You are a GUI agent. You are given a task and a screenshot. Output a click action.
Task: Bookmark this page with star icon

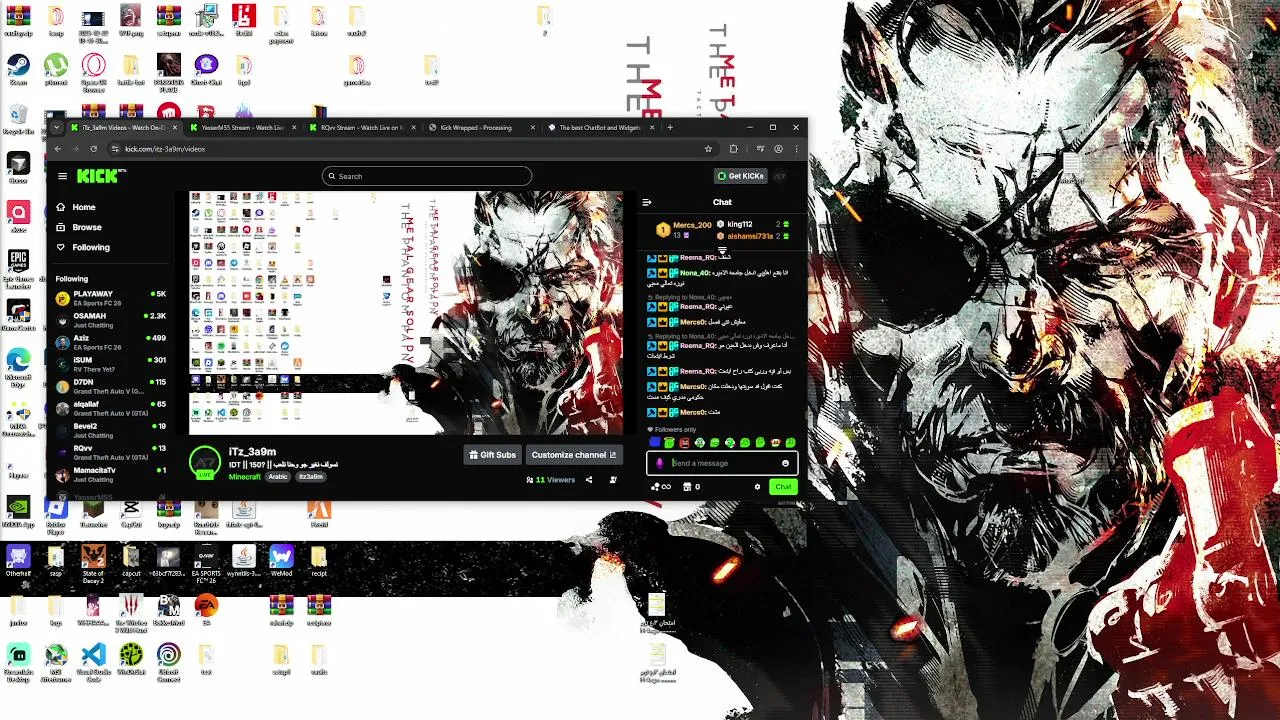[x=708, y=149]
